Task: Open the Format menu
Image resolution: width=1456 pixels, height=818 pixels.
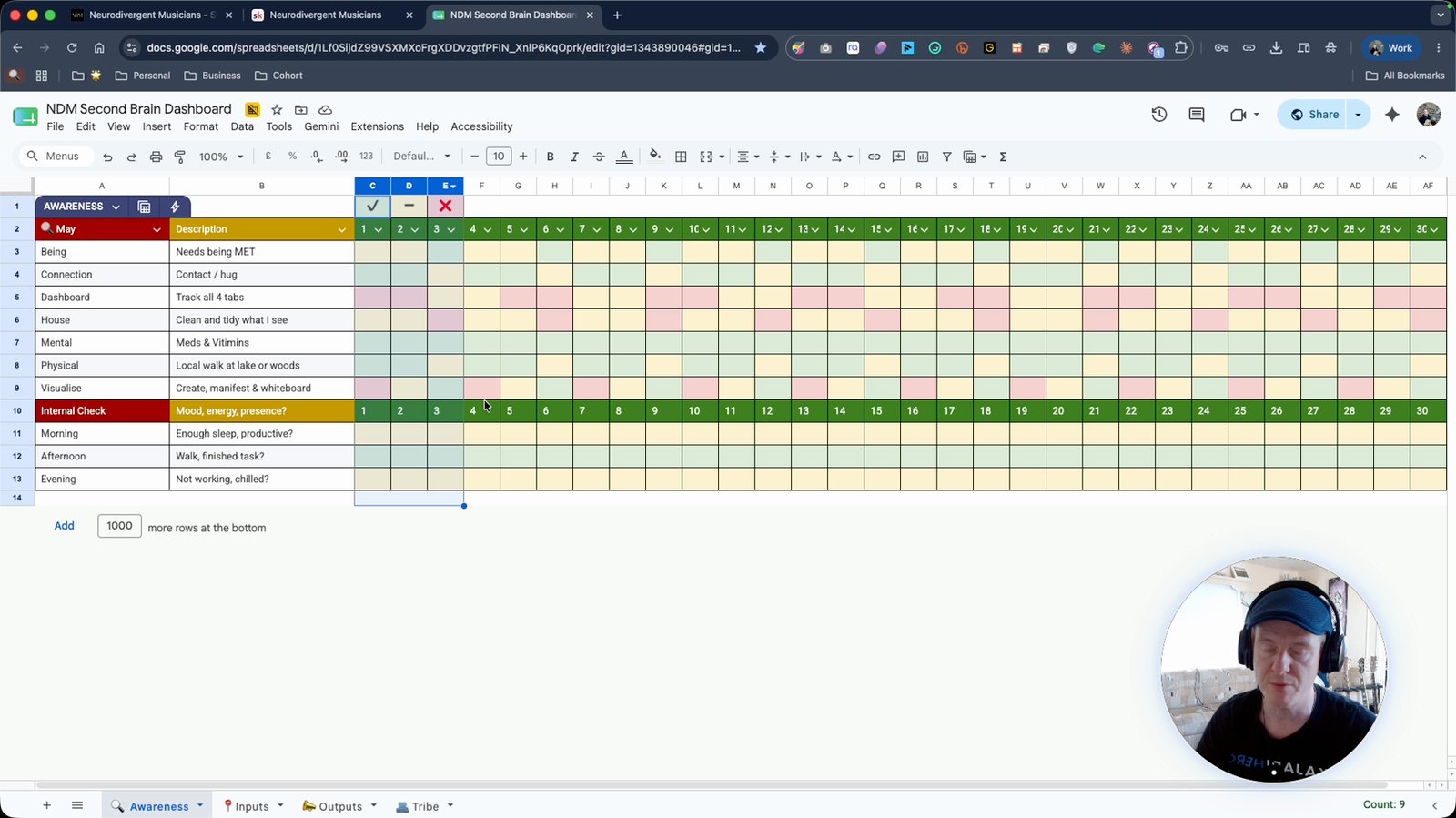Action: click(201, 126)
